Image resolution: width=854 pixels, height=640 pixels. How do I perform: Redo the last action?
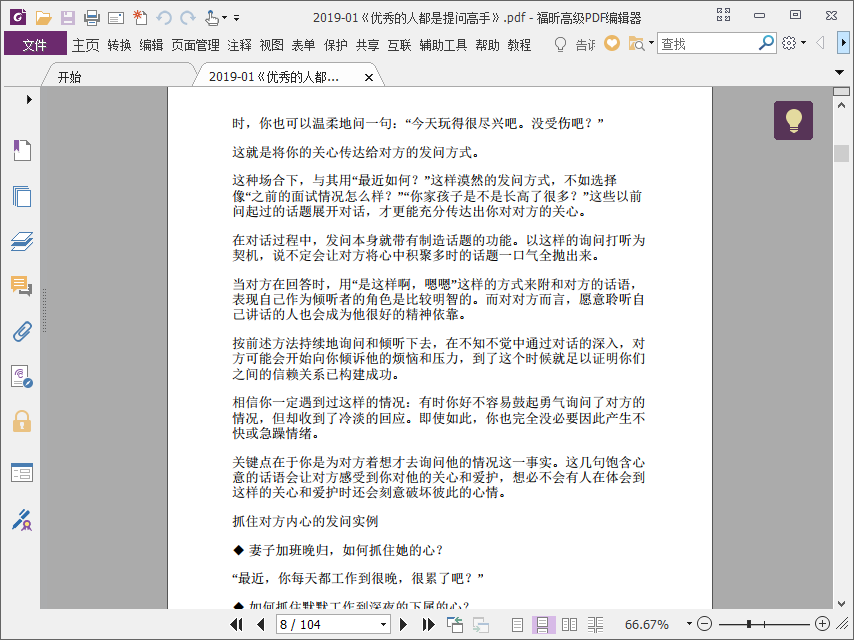pyautogui.click(x=188, y=18)
